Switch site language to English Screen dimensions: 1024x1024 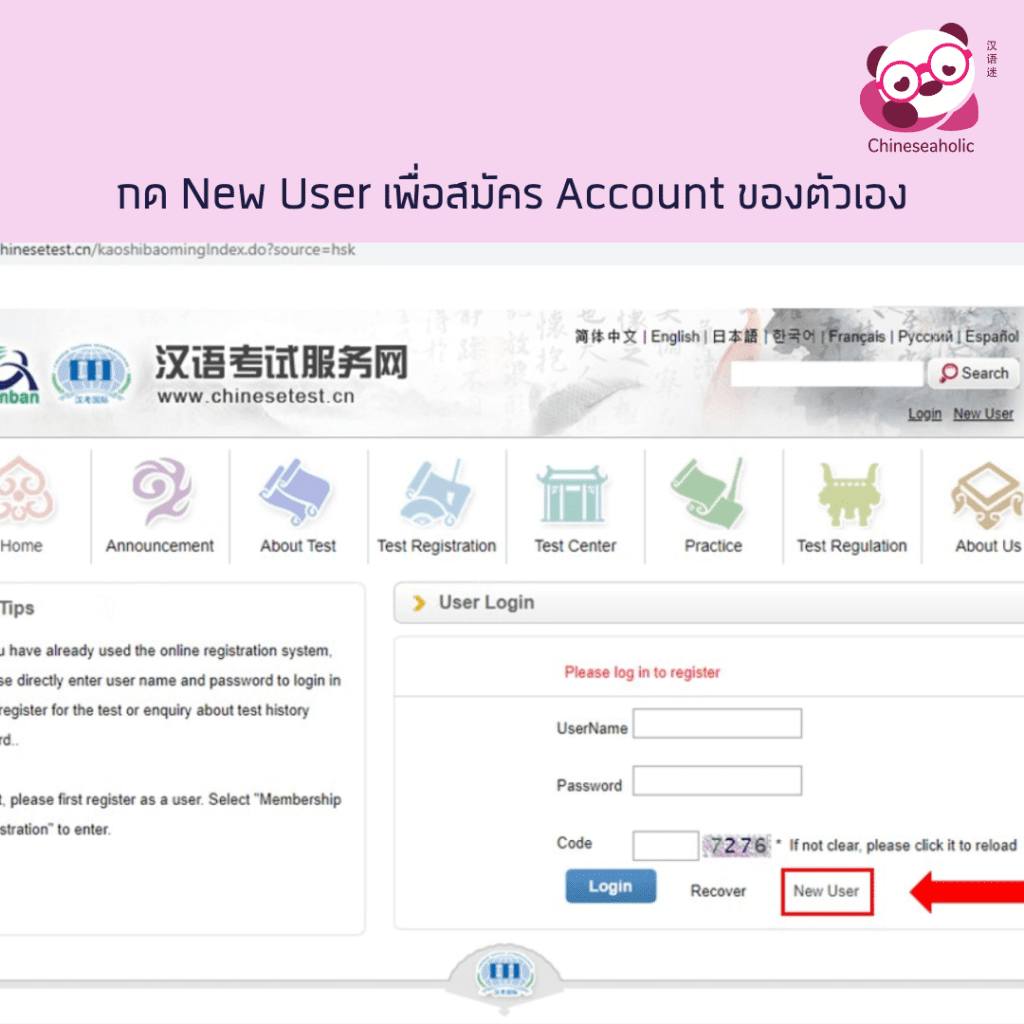(675, 337)
